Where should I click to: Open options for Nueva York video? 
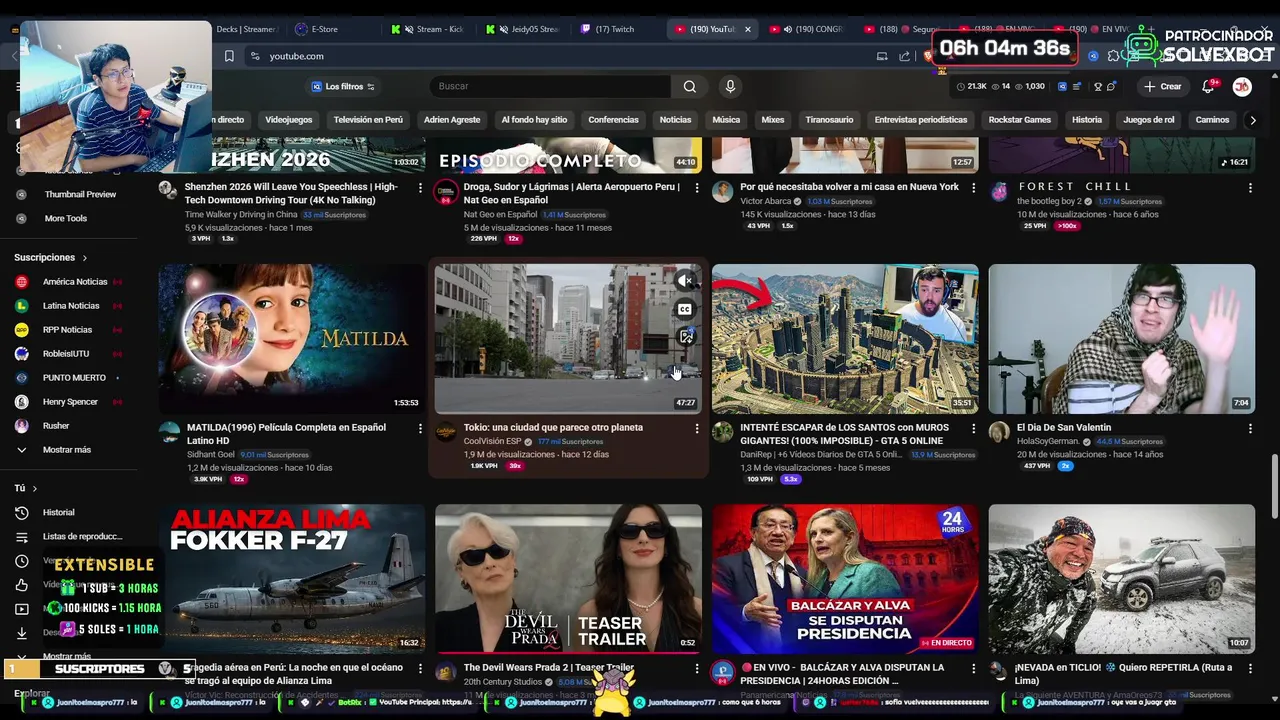click(973, 188)
